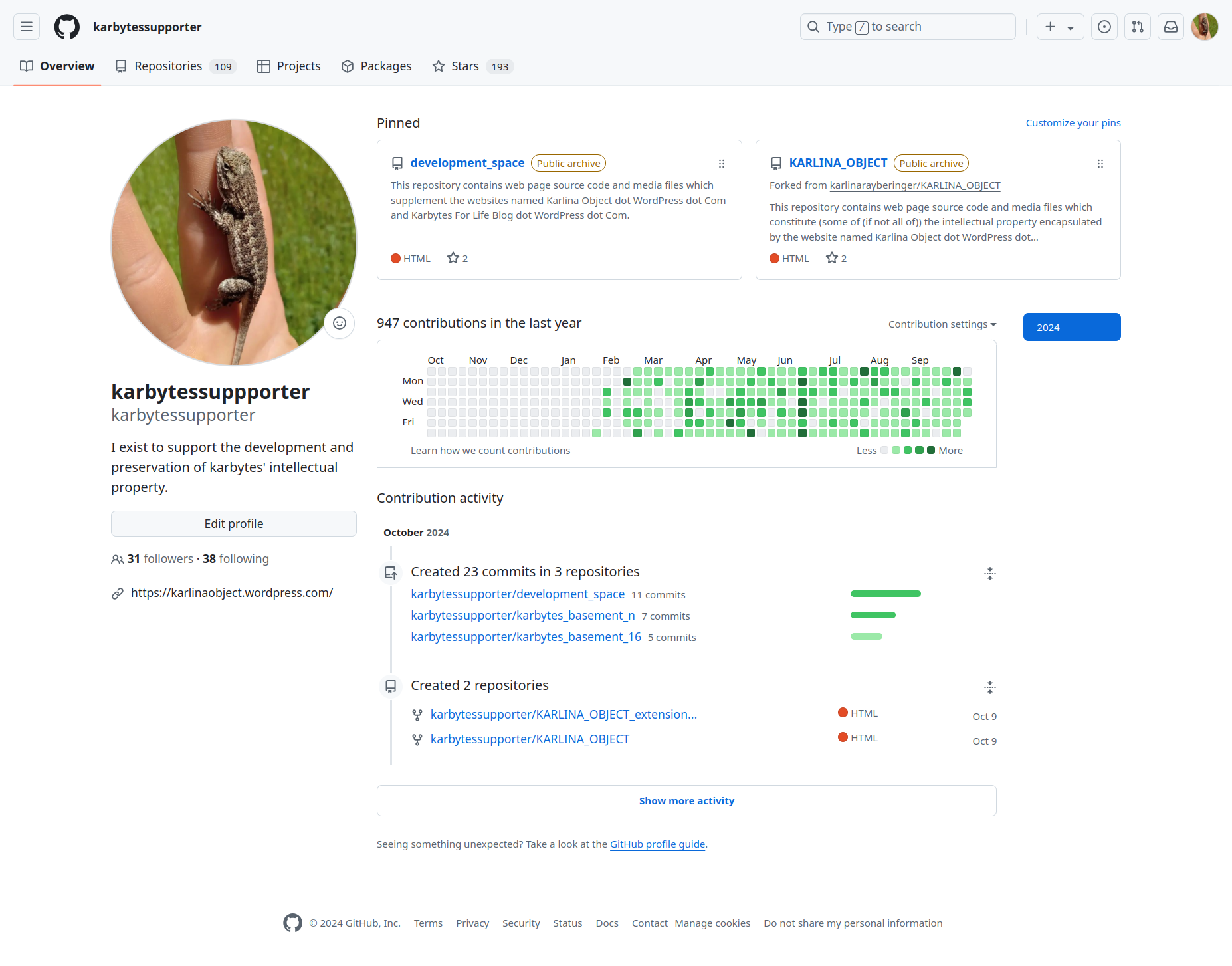This screenshot has width=1232, height=966.
Task: Click Do not share my personal information
Action: coord(853,923)
